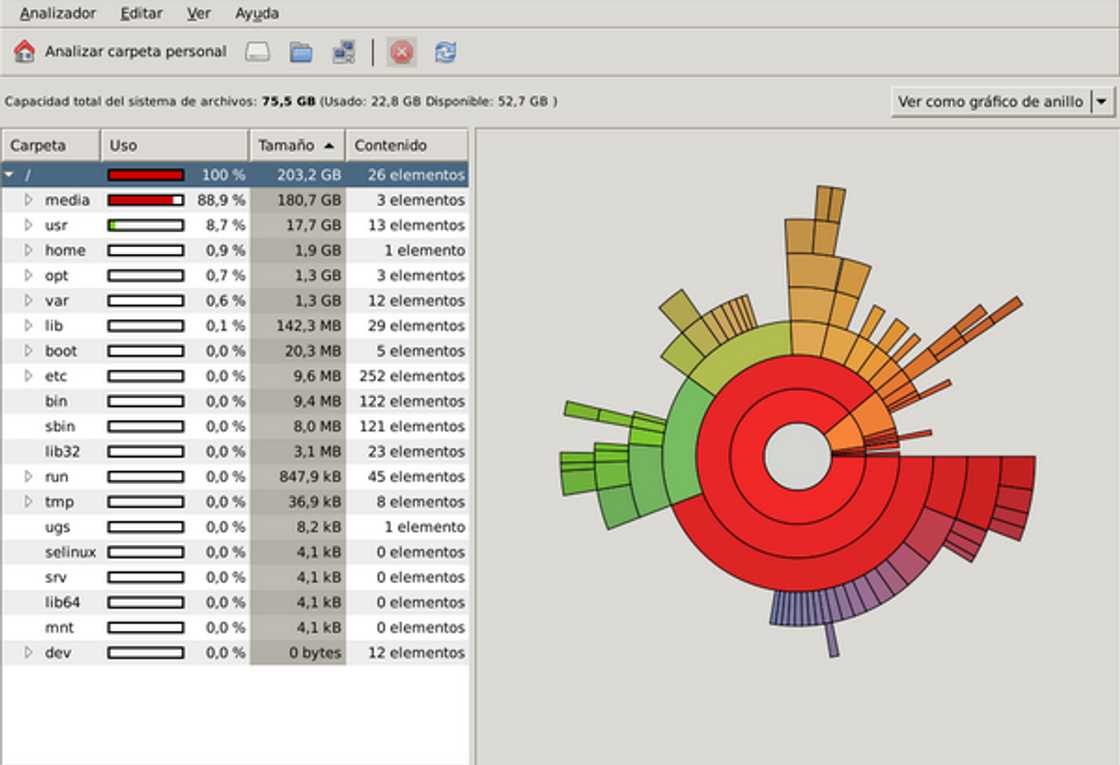Open the Analizador menu

pos(58,14)
